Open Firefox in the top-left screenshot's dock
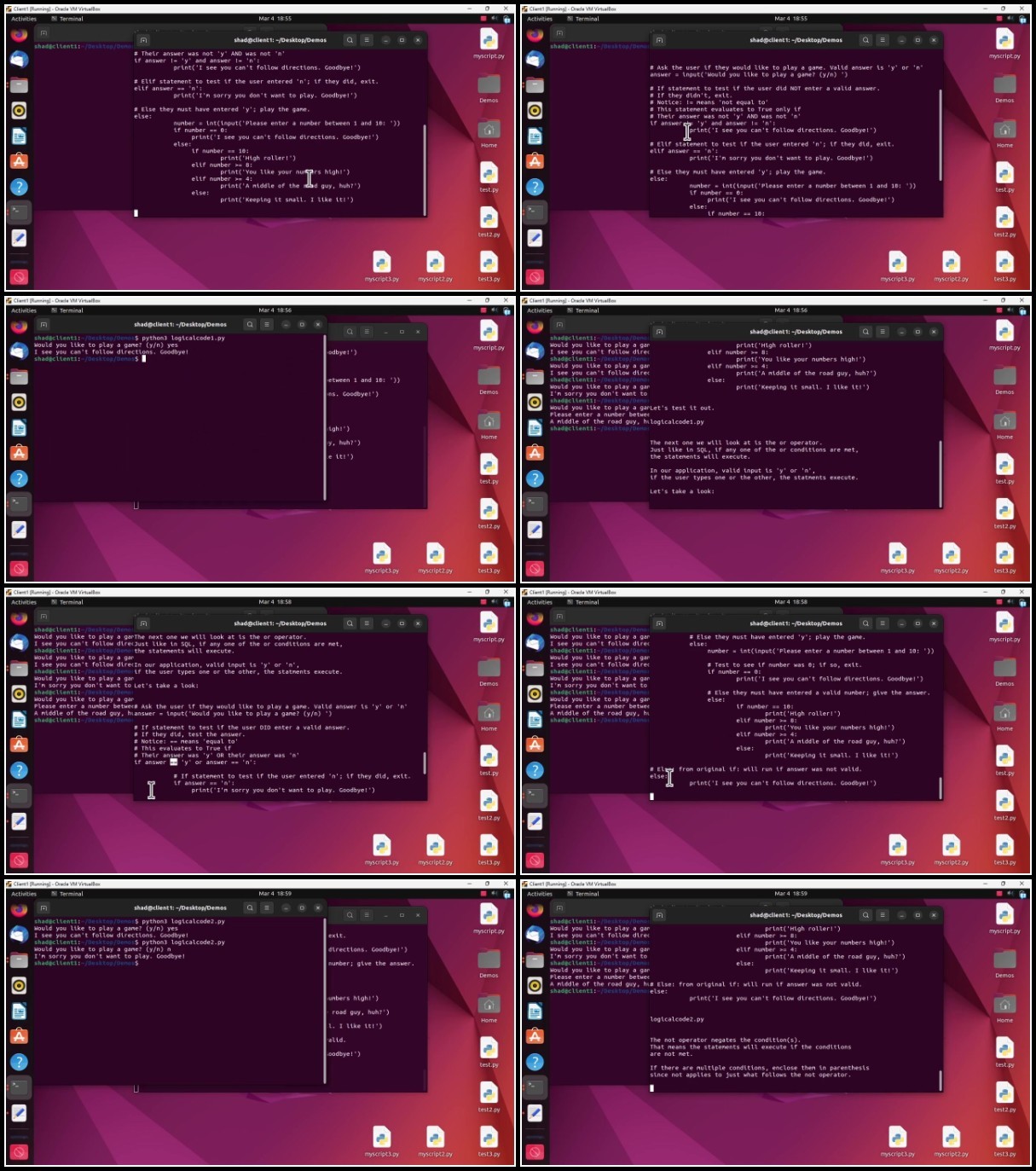This screenshot has width=1036, height=1171. pos(19,35)
